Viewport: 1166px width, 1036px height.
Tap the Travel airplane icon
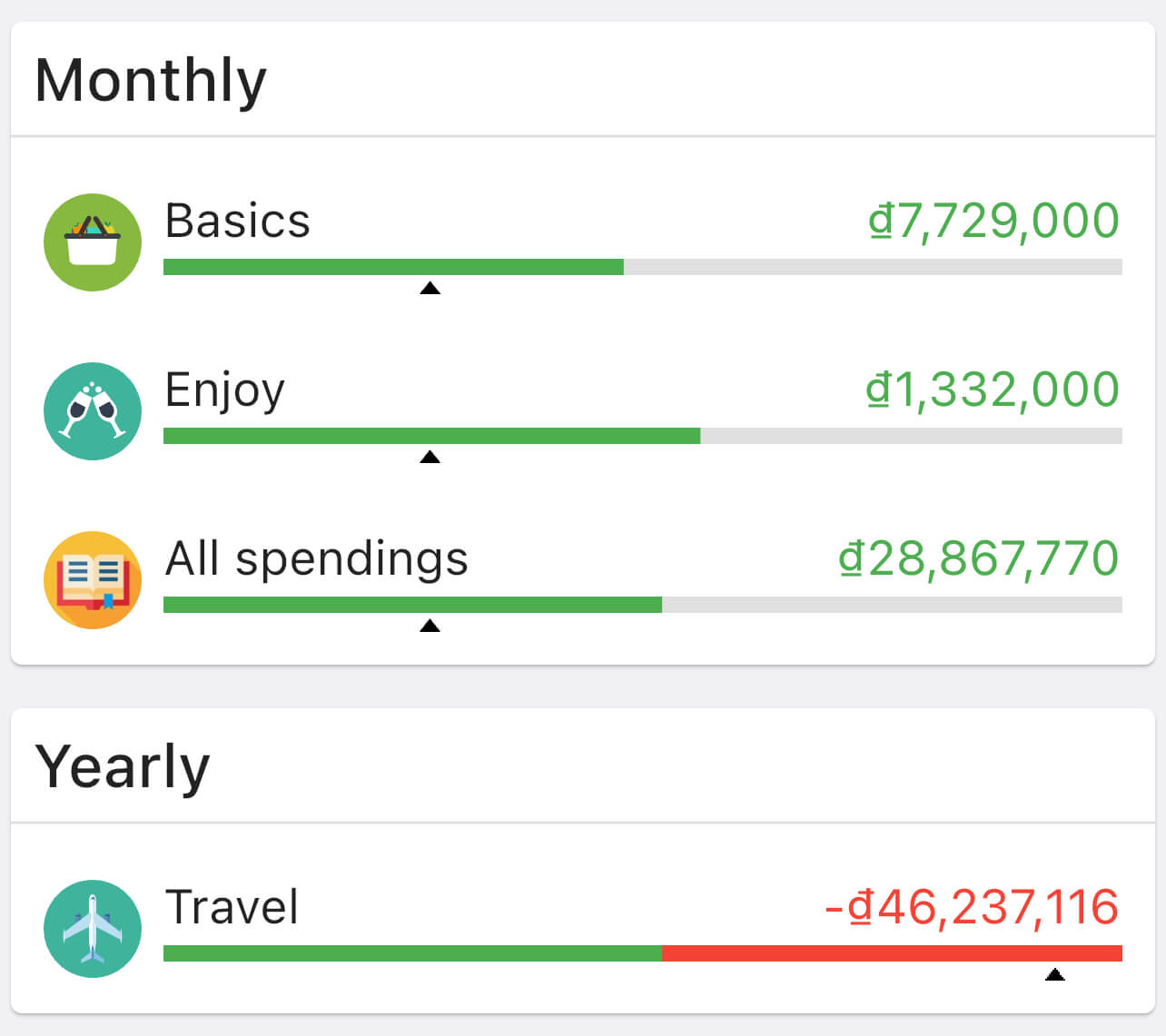click(93, 929)
